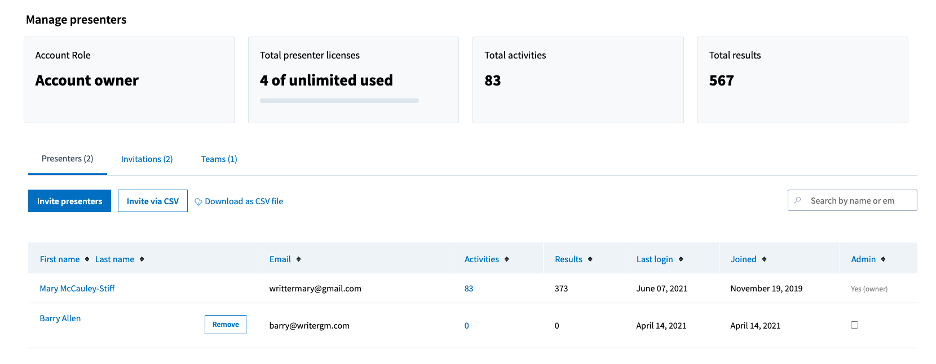936x364 pixels.
Task: Open Mary McCauley-Stiff presenter link
Action: (77, 289)
